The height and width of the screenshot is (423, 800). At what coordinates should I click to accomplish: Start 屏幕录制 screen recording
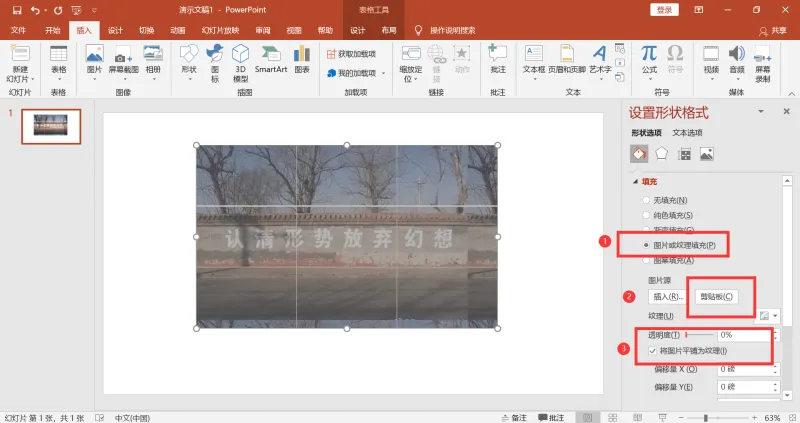[x=763, y=64]
